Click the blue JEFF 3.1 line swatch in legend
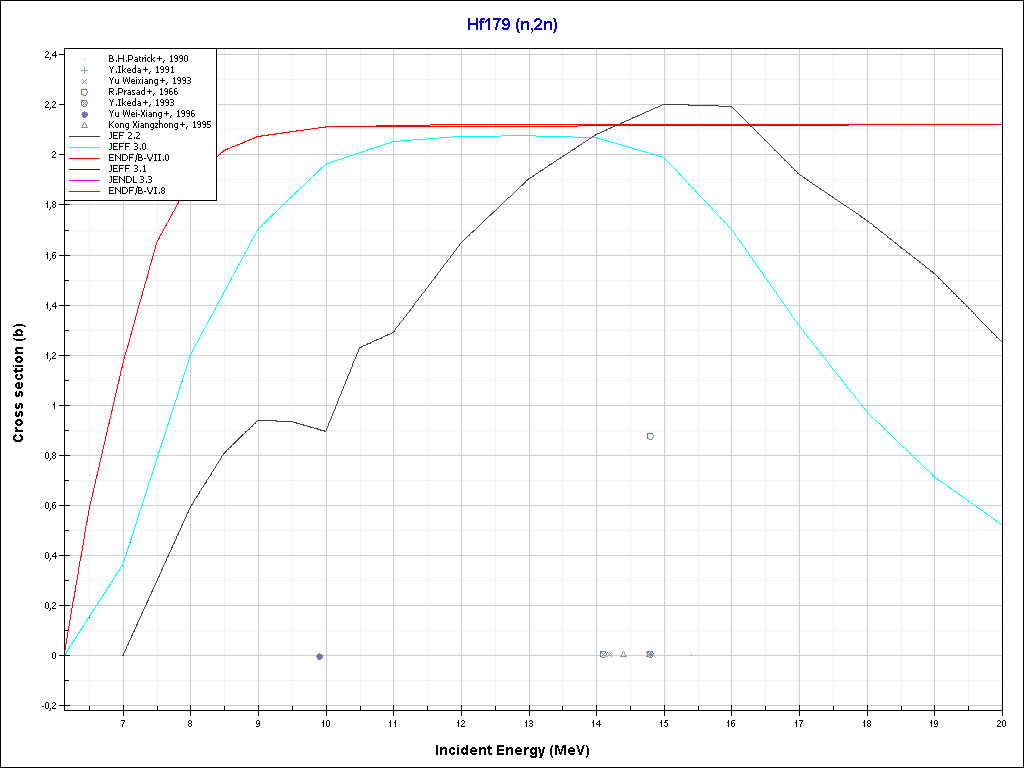1024x768 pixels. [85, 169]
